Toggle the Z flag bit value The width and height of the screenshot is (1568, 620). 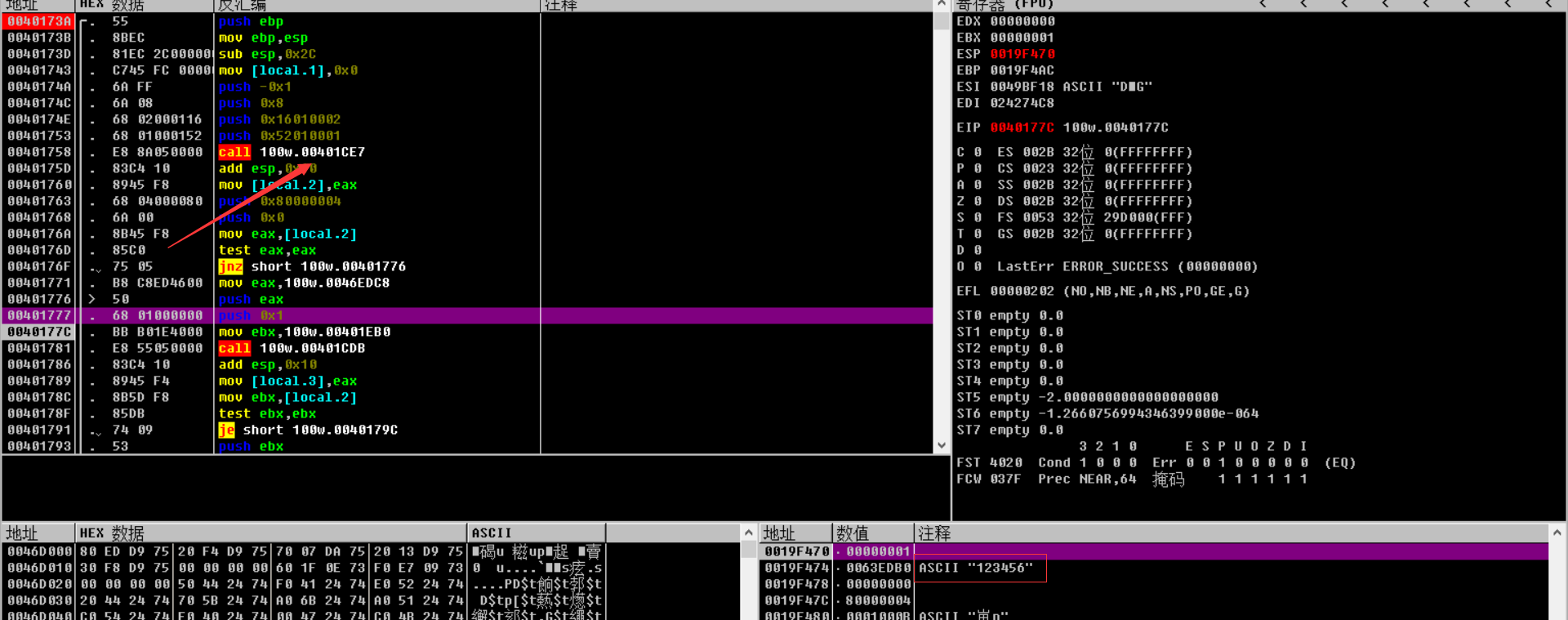(978, 201)
